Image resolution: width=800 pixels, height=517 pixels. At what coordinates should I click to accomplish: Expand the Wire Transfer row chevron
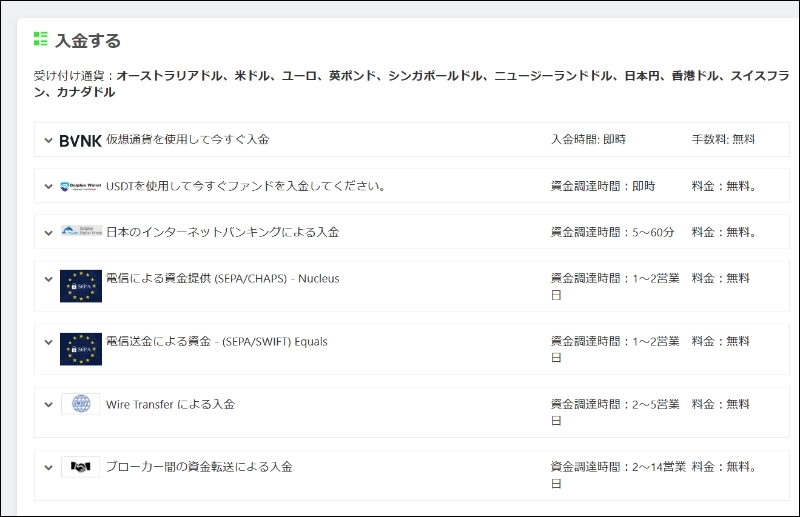pyautogui.click(x=48, y=405)
